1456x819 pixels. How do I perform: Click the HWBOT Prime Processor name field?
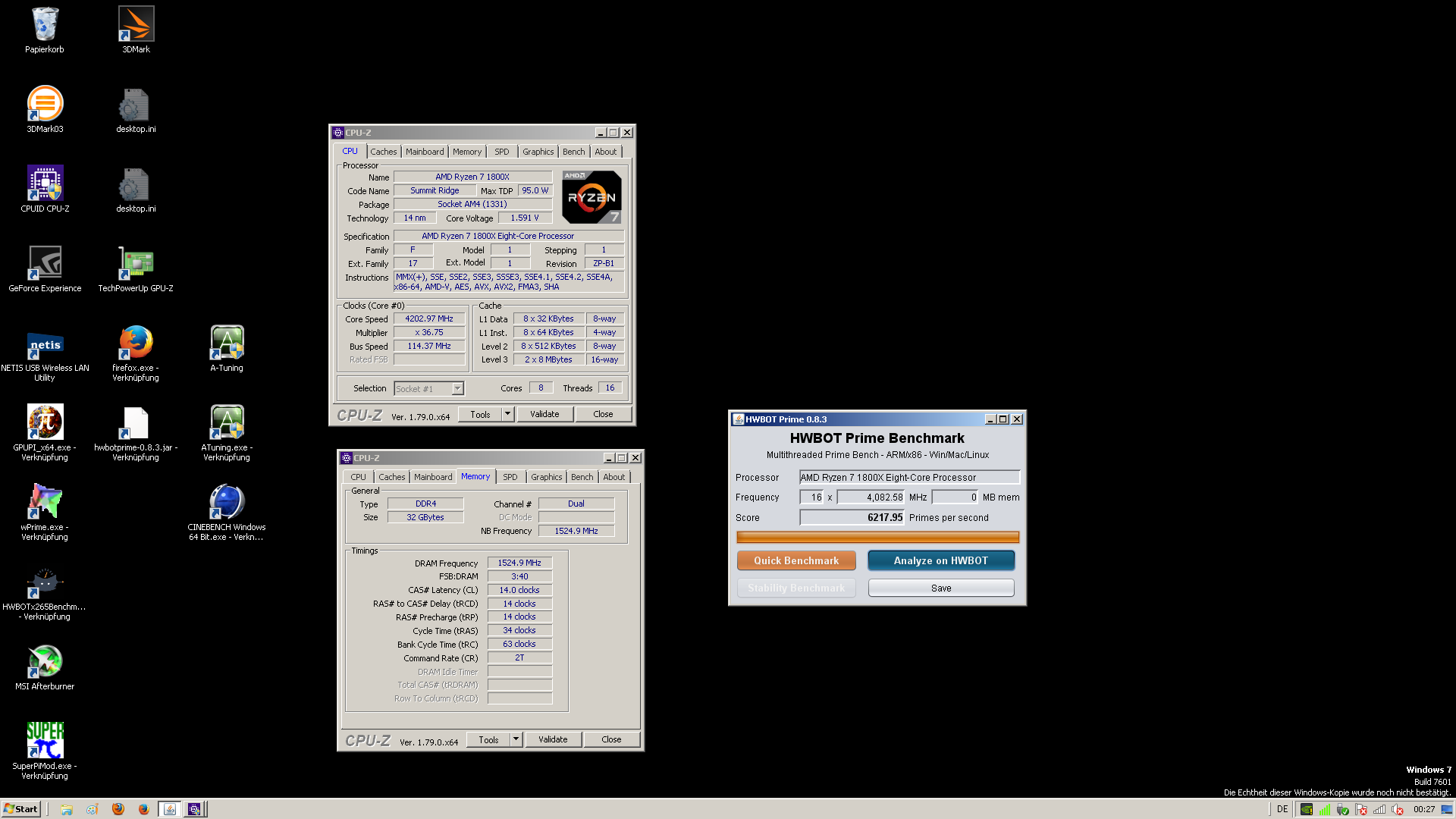pos(909,477)
